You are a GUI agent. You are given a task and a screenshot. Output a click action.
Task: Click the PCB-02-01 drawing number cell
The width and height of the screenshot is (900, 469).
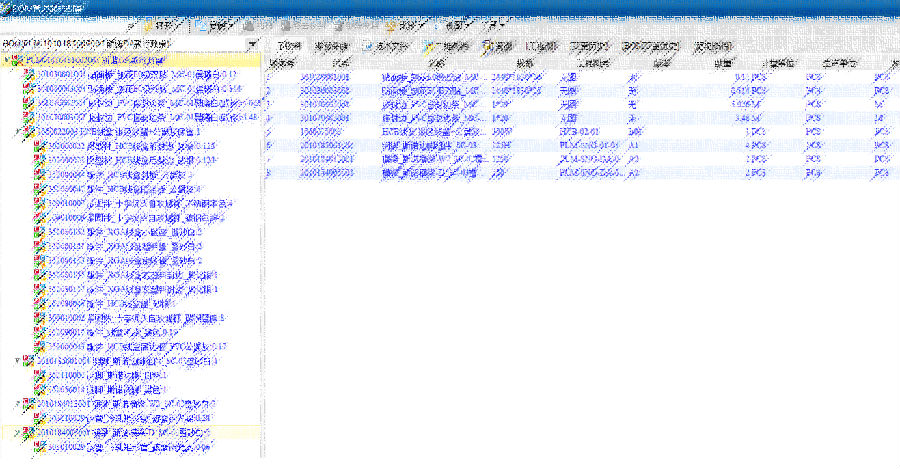[580, 132]
